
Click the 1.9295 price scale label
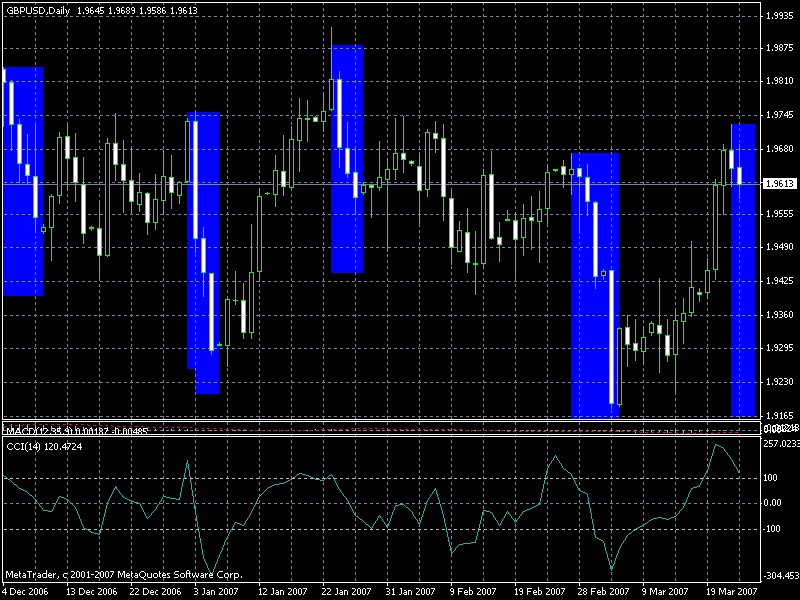point(780,348)
